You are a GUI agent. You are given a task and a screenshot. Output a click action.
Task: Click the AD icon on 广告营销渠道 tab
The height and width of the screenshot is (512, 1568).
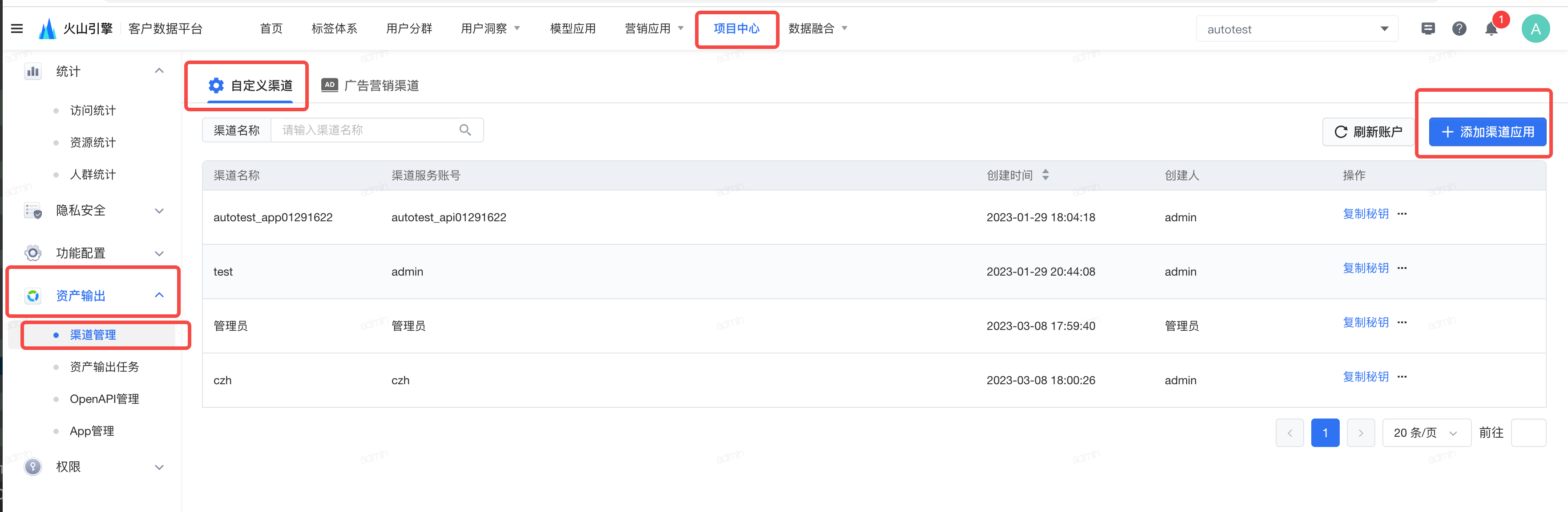tap(329, 85)
